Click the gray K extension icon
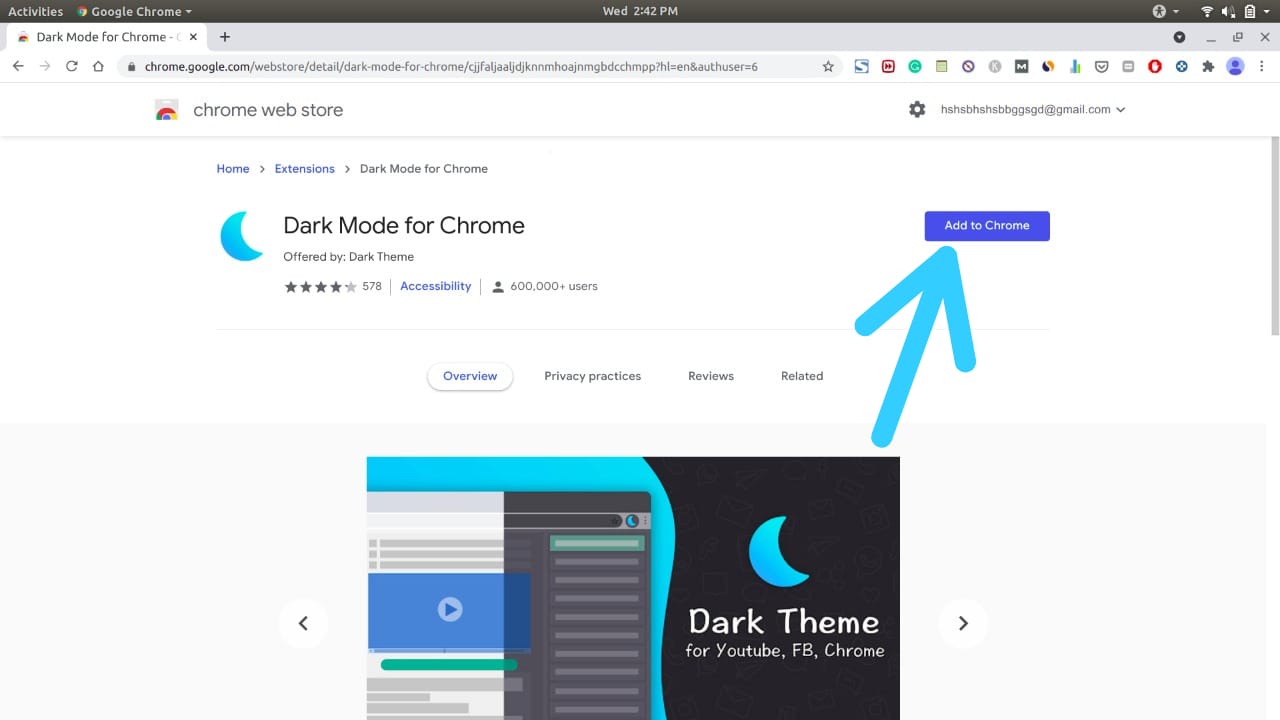This screenshot has width=1280, height=720. tap(995, 67)
